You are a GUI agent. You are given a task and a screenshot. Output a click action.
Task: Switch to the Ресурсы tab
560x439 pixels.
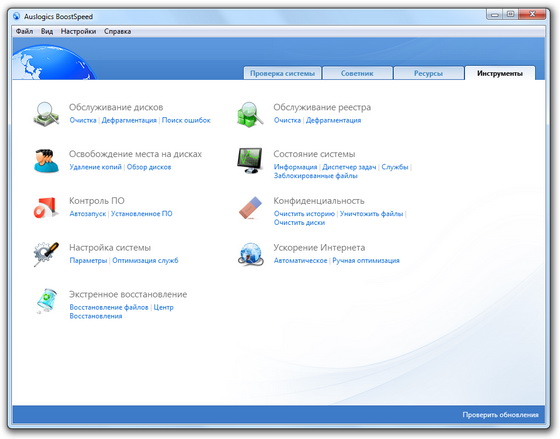(428, 73)
